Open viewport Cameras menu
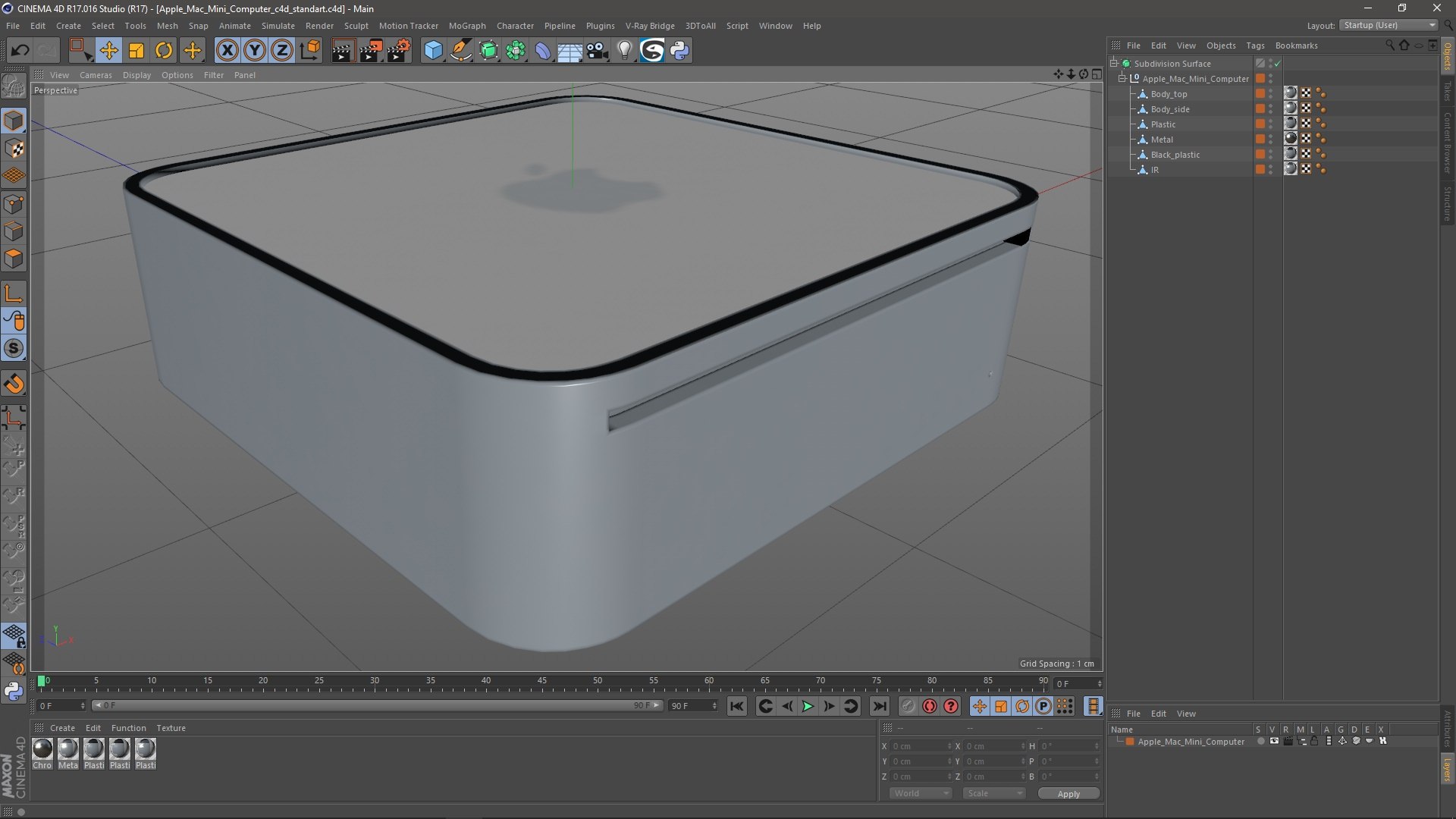The image size is (1456, 819). [96, 75]
